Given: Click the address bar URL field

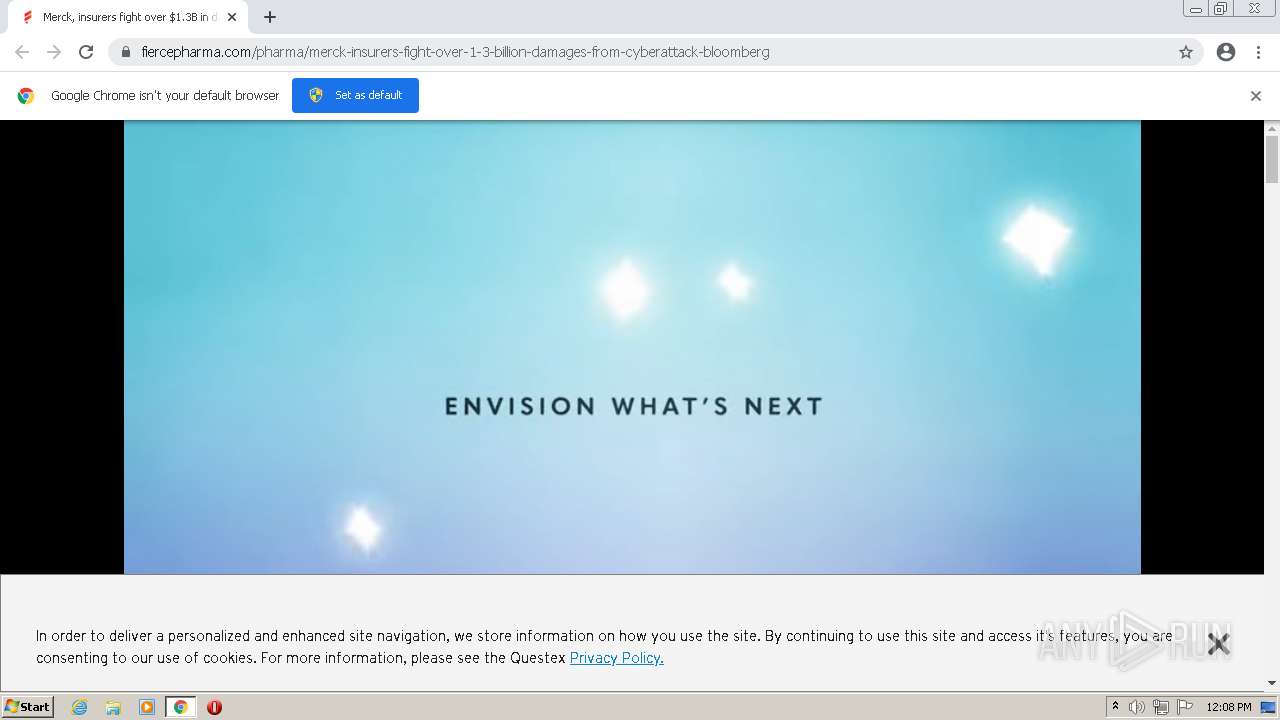Looking at the screenshot, I should click(x=655, y=52).
